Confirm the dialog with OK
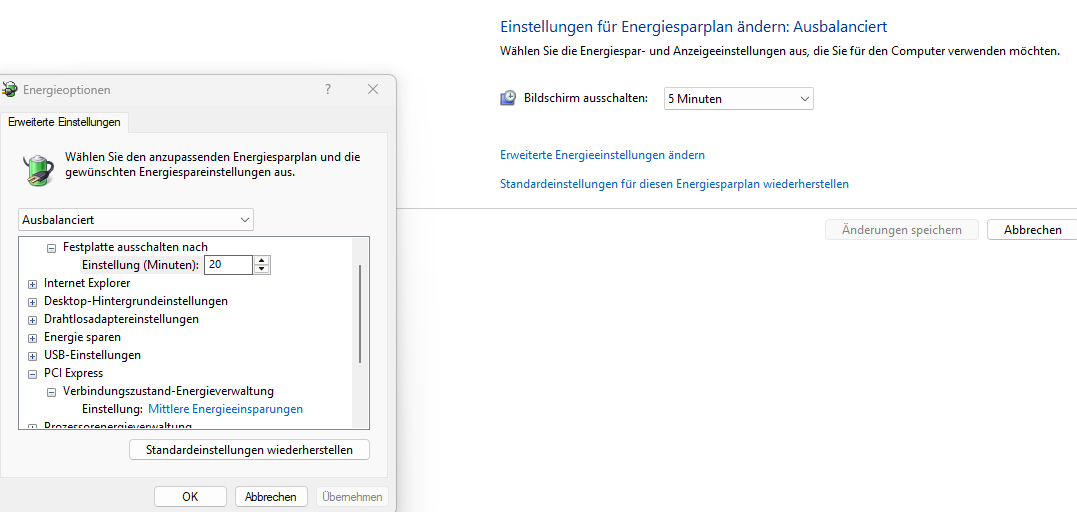The height and width of the screenshot is (512, 1077). click(x=190, y=496)
